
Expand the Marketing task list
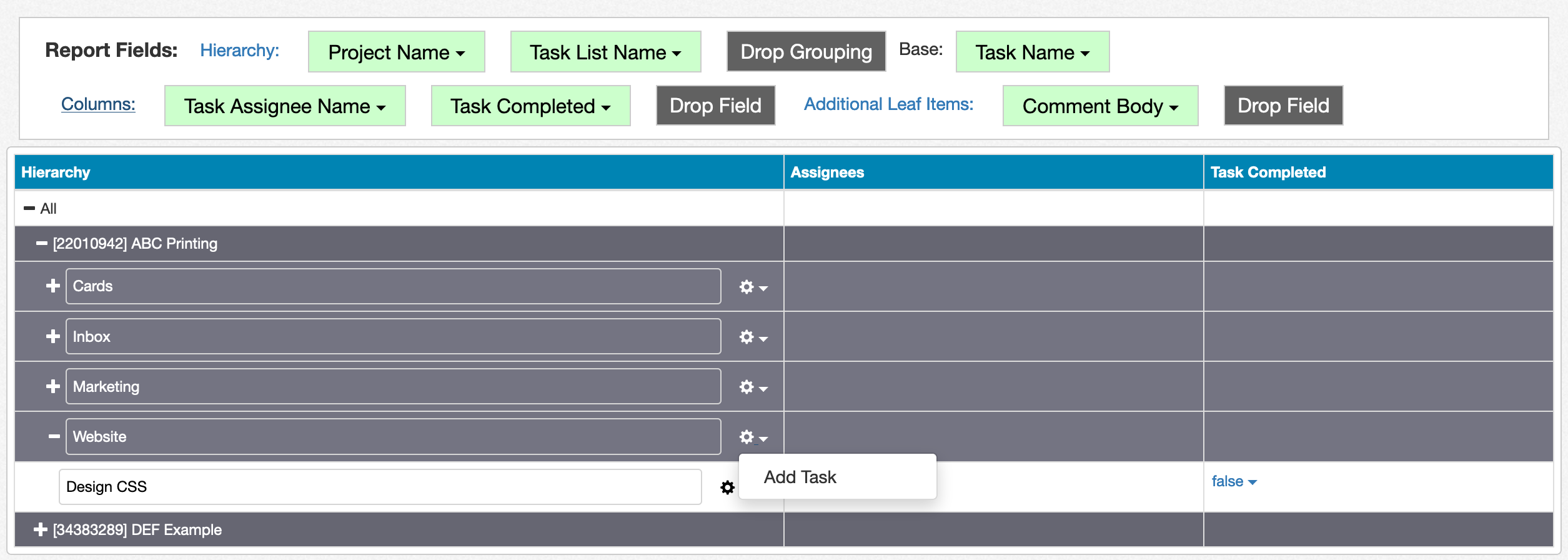click(x=52, y=386)
